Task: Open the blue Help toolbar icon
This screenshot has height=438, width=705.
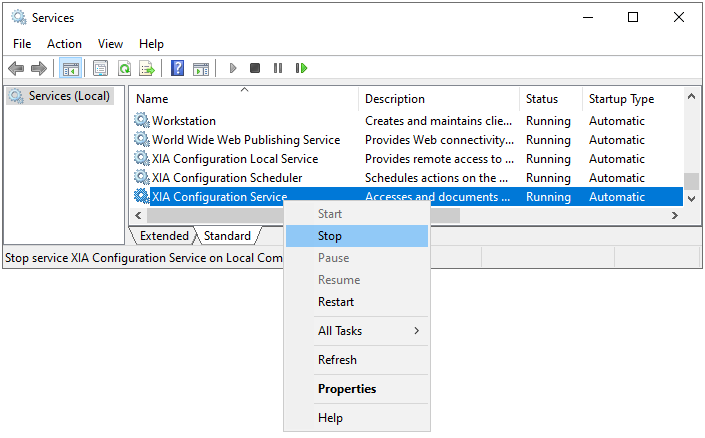Action: coord(177,68)
